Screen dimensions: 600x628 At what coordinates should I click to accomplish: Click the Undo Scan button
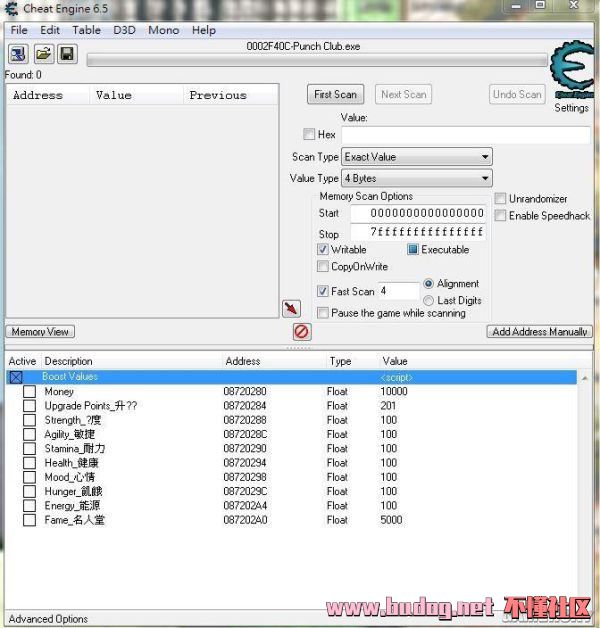[x=517, y=95]
